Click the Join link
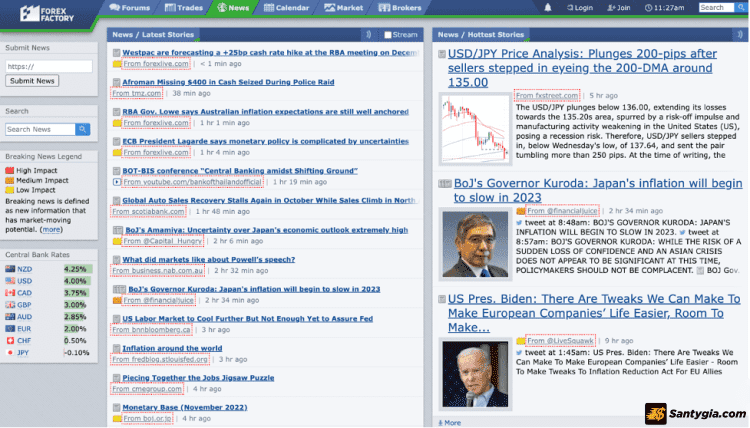Viewport: 750px width, 428px height. point(619,8)
